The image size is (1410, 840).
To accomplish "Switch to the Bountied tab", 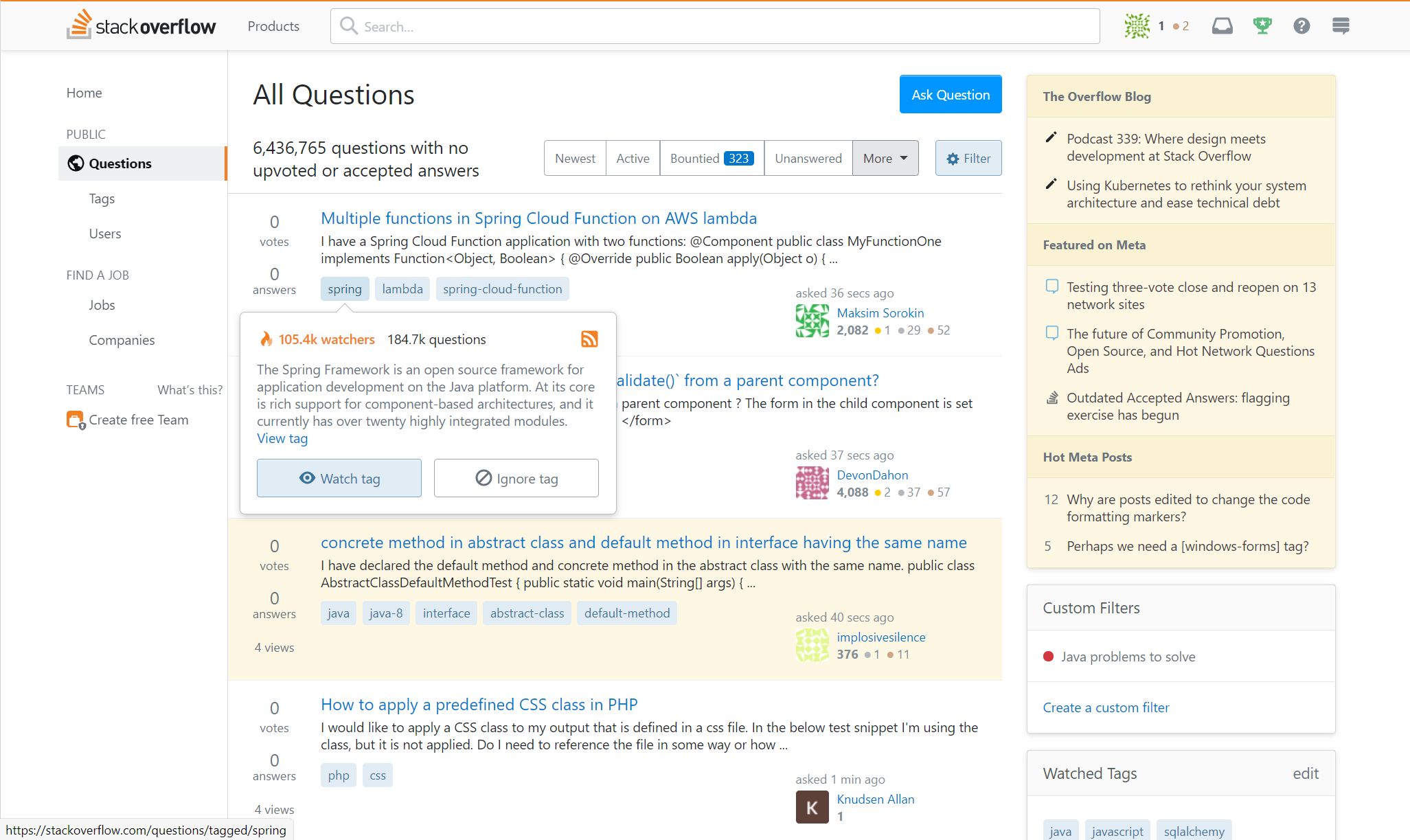I will click(x=712, y=158).
